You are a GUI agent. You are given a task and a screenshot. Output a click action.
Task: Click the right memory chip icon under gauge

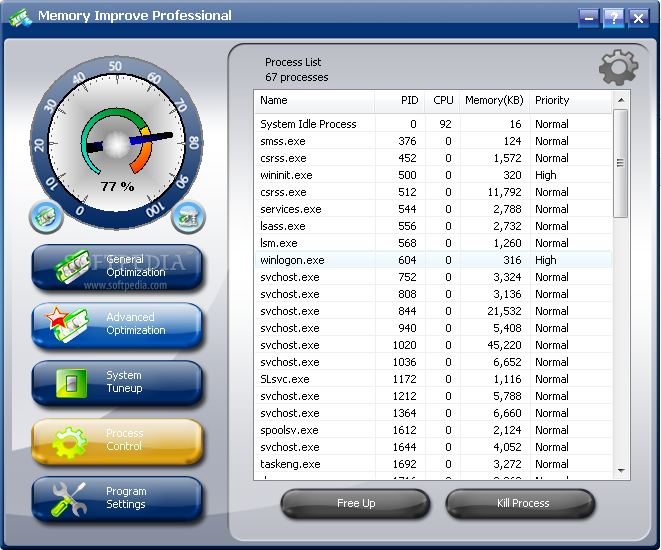188,217
